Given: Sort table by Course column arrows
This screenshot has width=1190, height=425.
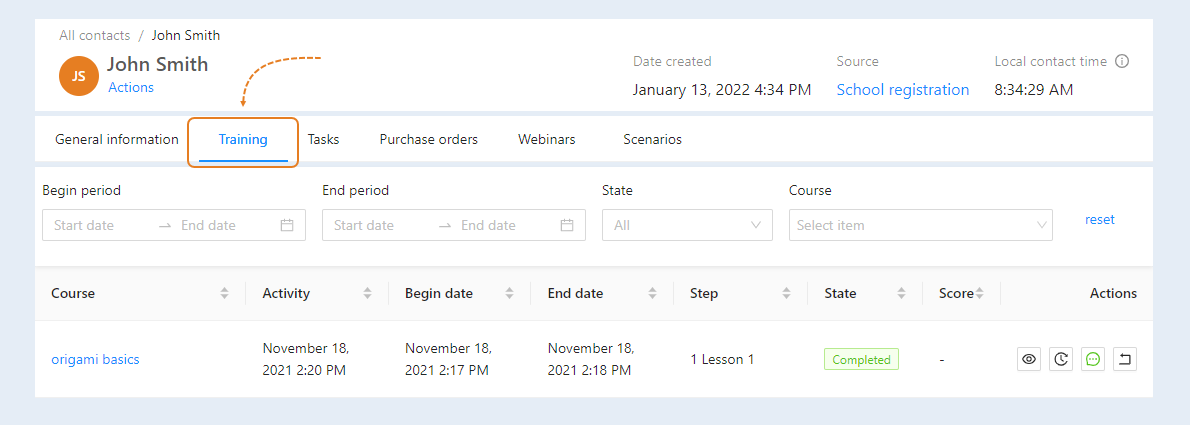Looking at the screenshot, I should pyautogui.click(x=224, y=293).
